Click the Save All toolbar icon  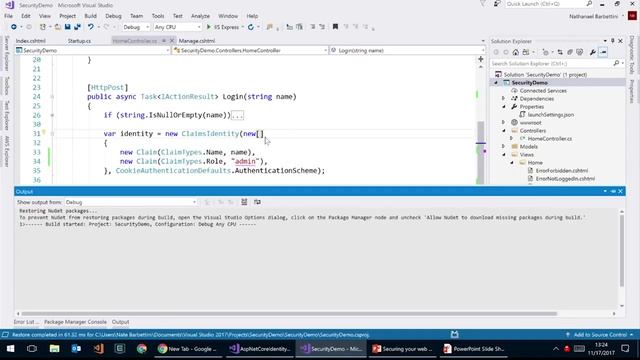[x=77, y=27]
